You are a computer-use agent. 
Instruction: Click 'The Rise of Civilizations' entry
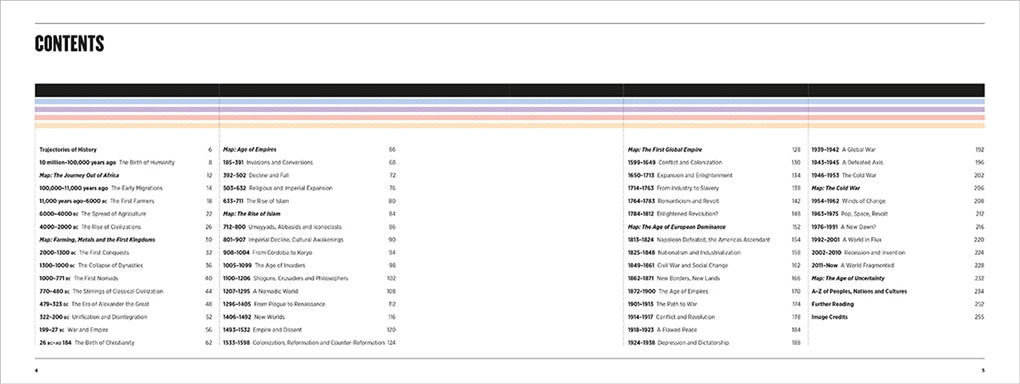click(x=111, y=227)
